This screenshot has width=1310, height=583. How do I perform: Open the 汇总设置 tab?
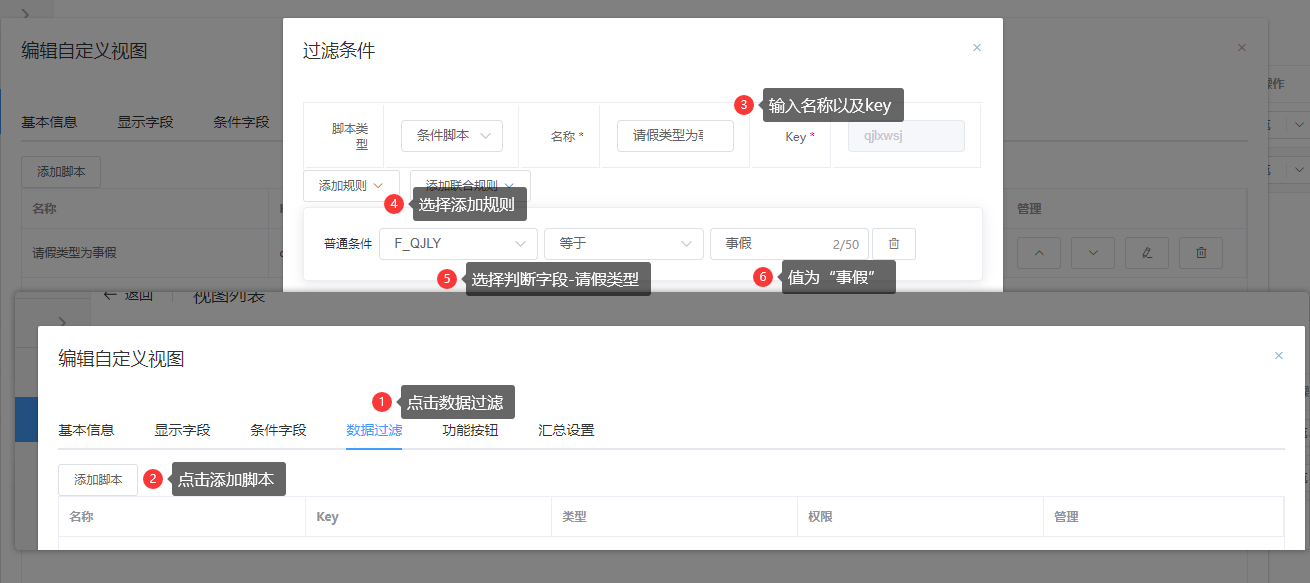point(566,431)
